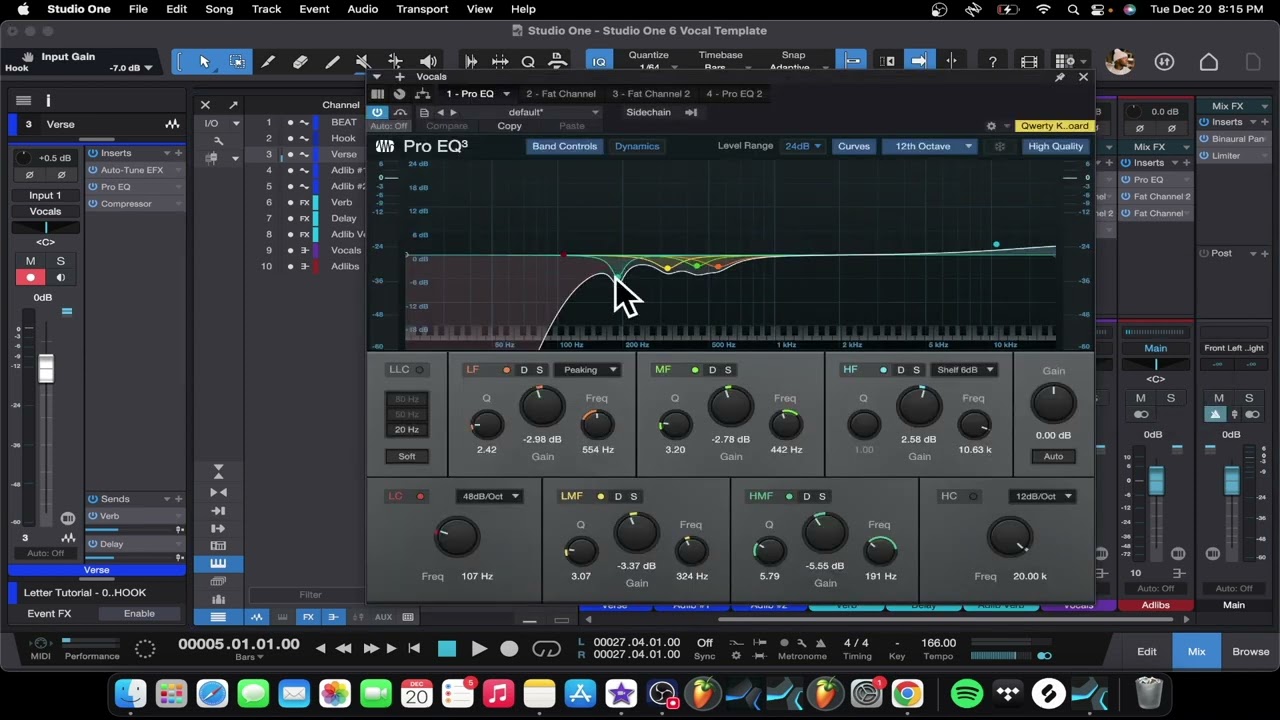Select the Split (knife) tool
This screenshot has height=720, width=1280.
(268, 62)
